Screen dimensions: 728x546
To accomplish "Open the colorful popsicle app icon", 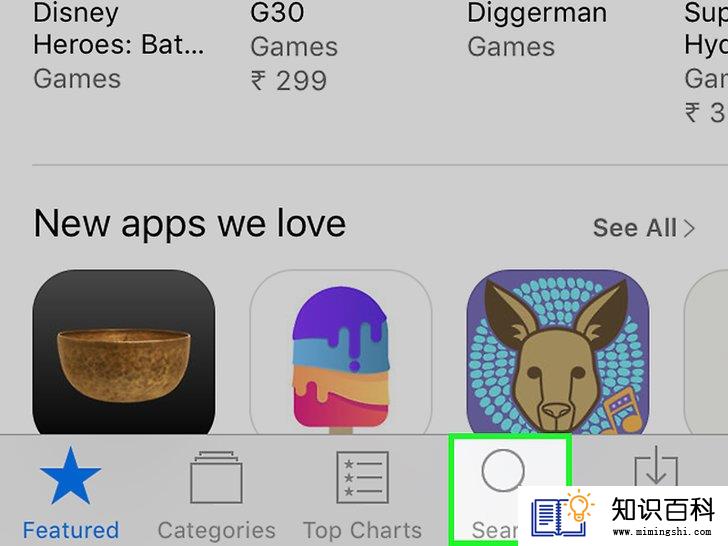I will pos(341,352).
